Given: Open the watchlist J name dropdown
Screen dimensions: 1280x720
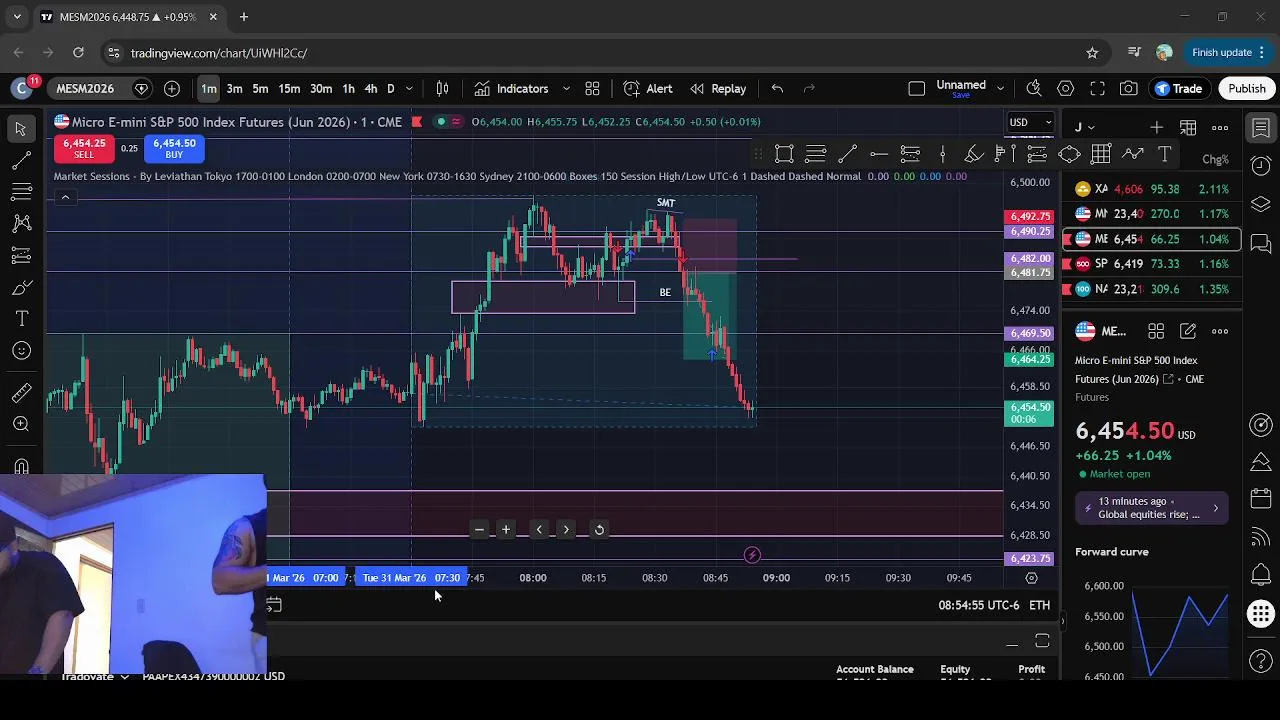Looking at the screenshot, I should (1085, 127).
